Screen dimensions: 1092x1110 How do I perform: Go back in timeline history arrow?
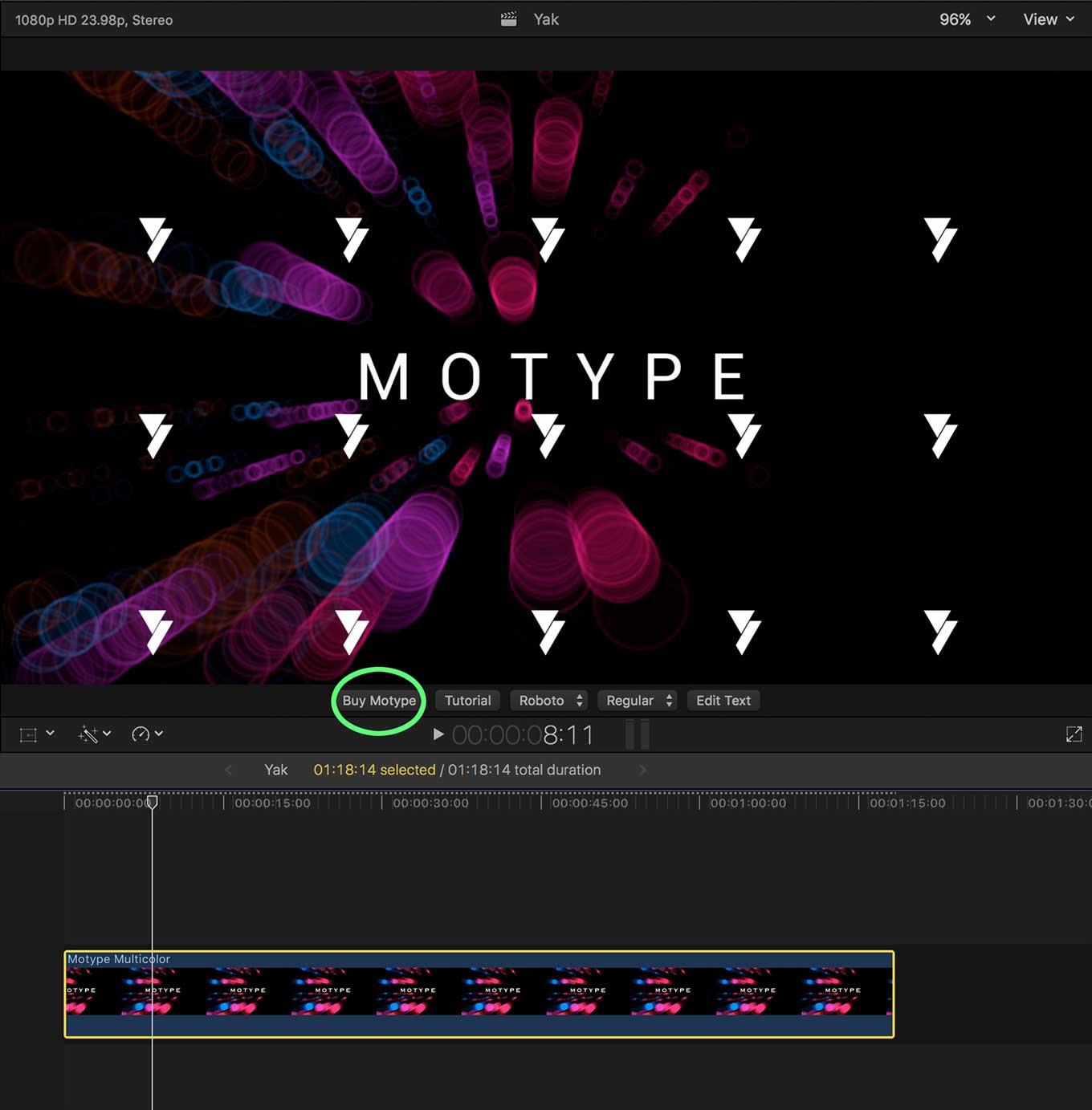229,770
